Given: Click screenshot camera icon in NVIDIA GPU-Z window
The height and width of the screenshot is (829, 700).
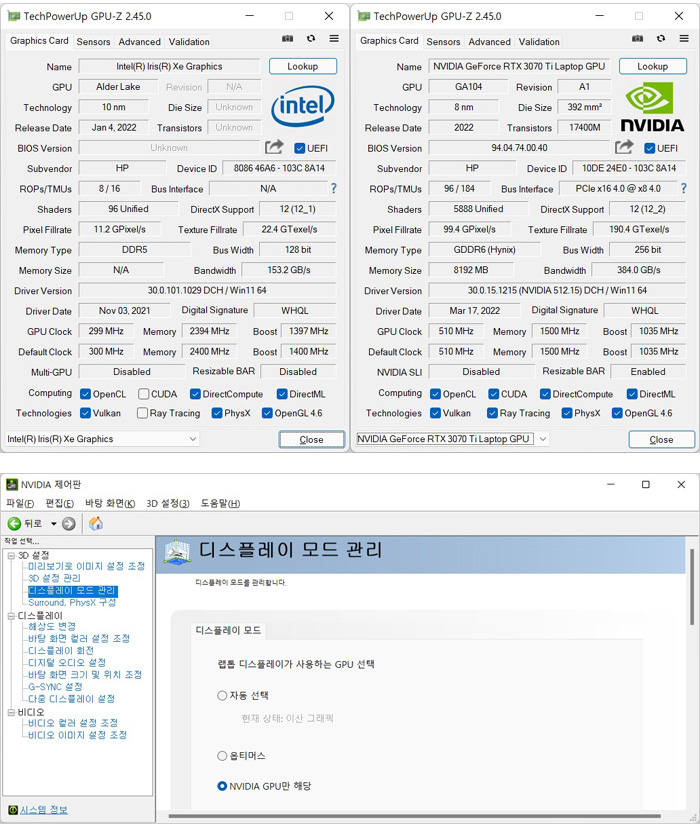Looking at the screenshot, I should pos(638,39).
